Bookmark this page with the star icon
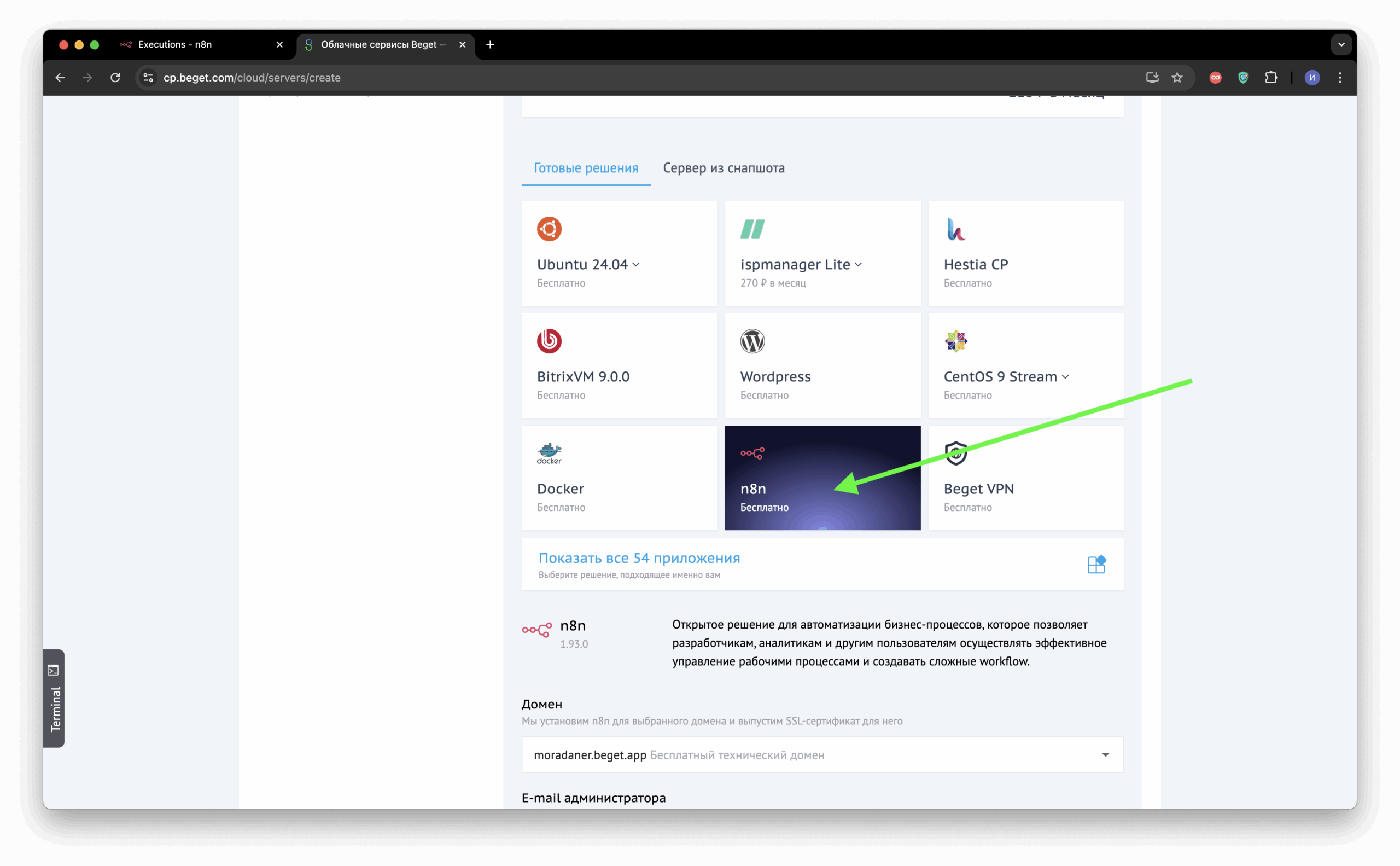The height and width of the screenshot is (866, 1400). pos(1177,77)
